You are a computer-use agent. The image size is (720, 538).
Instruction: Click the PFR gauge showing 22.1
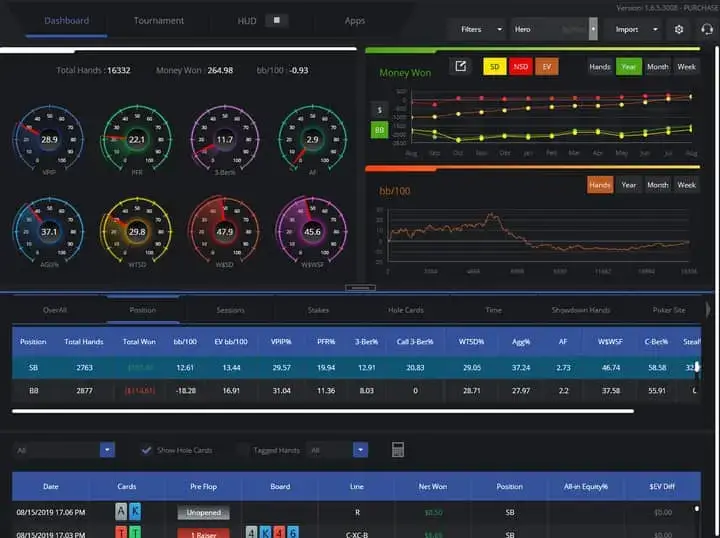[136, 140]
